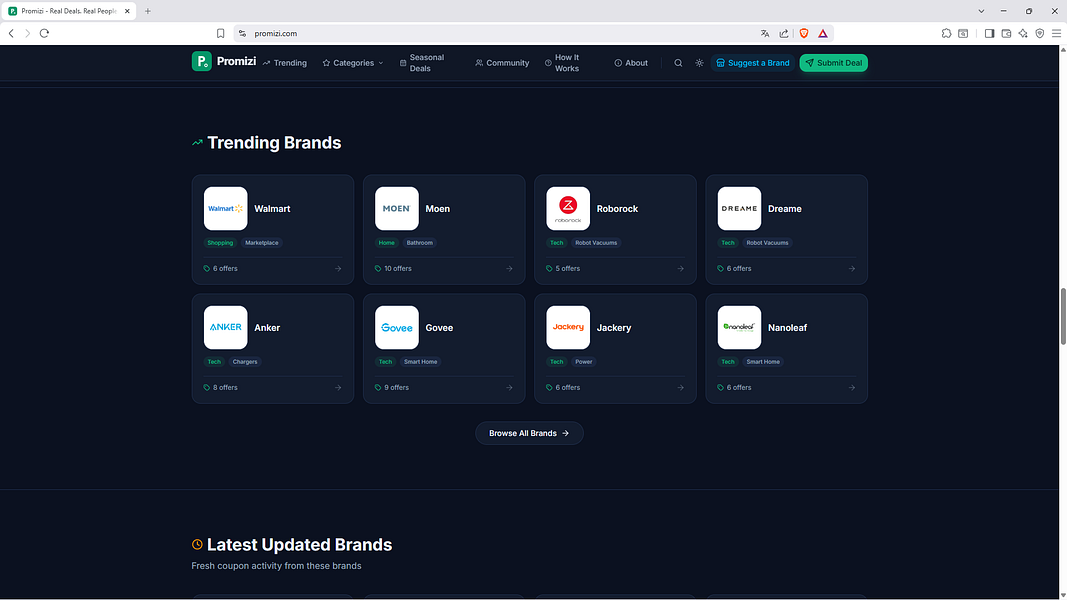Click the arrow on Govee card
The width and height of the screenshot is (1067, 600).
point(509,388)
